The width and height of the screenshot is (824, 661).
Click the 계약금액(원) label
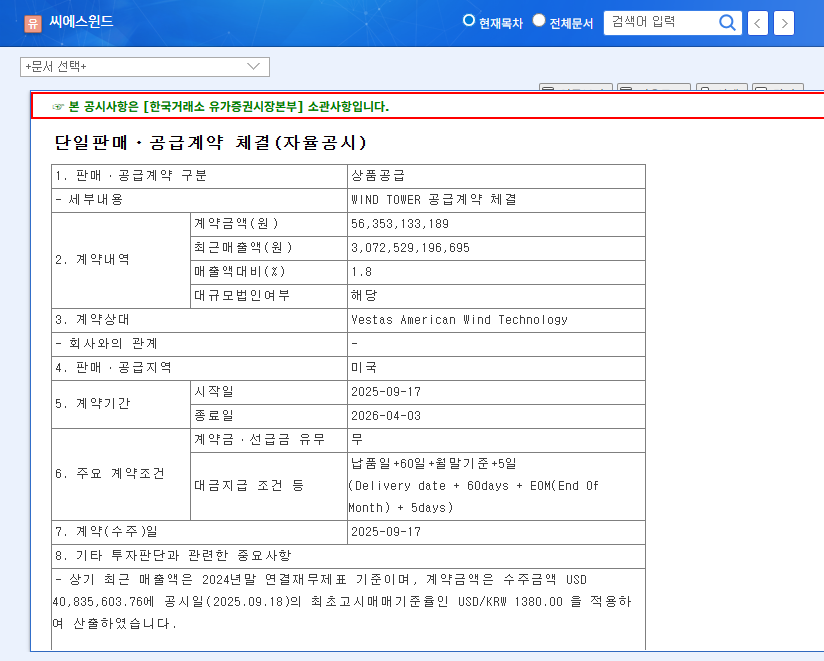(x=269, y=224)
